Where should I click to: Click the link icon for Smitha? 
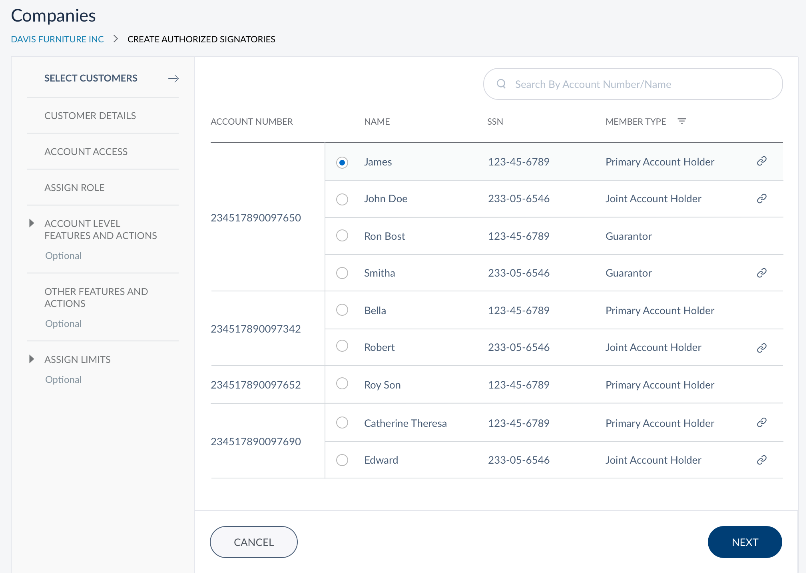(761, 273)
